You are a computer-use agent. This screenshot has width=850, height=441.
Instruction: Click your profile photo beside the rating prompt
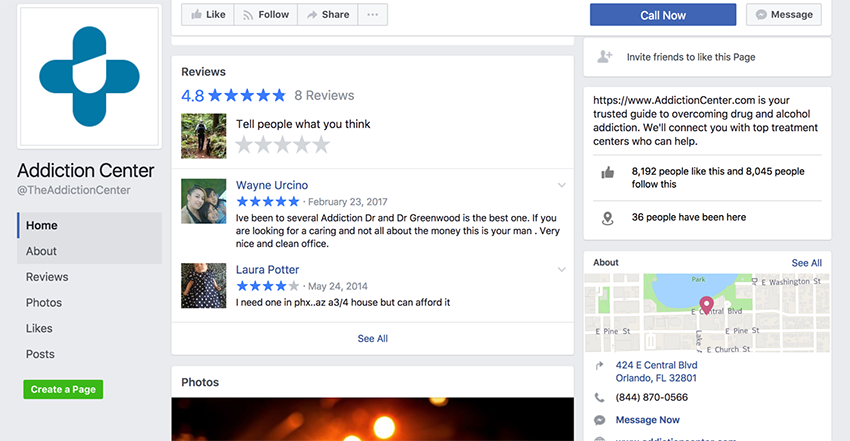[x=204, y=136]
